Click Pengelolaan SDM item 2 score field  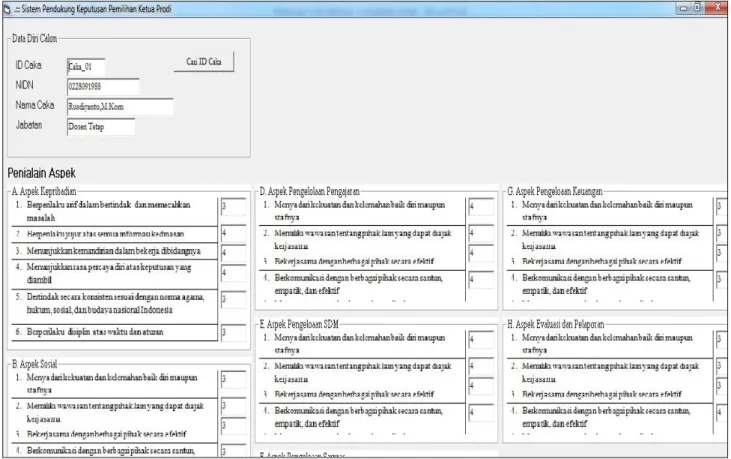tap(481, 366)
